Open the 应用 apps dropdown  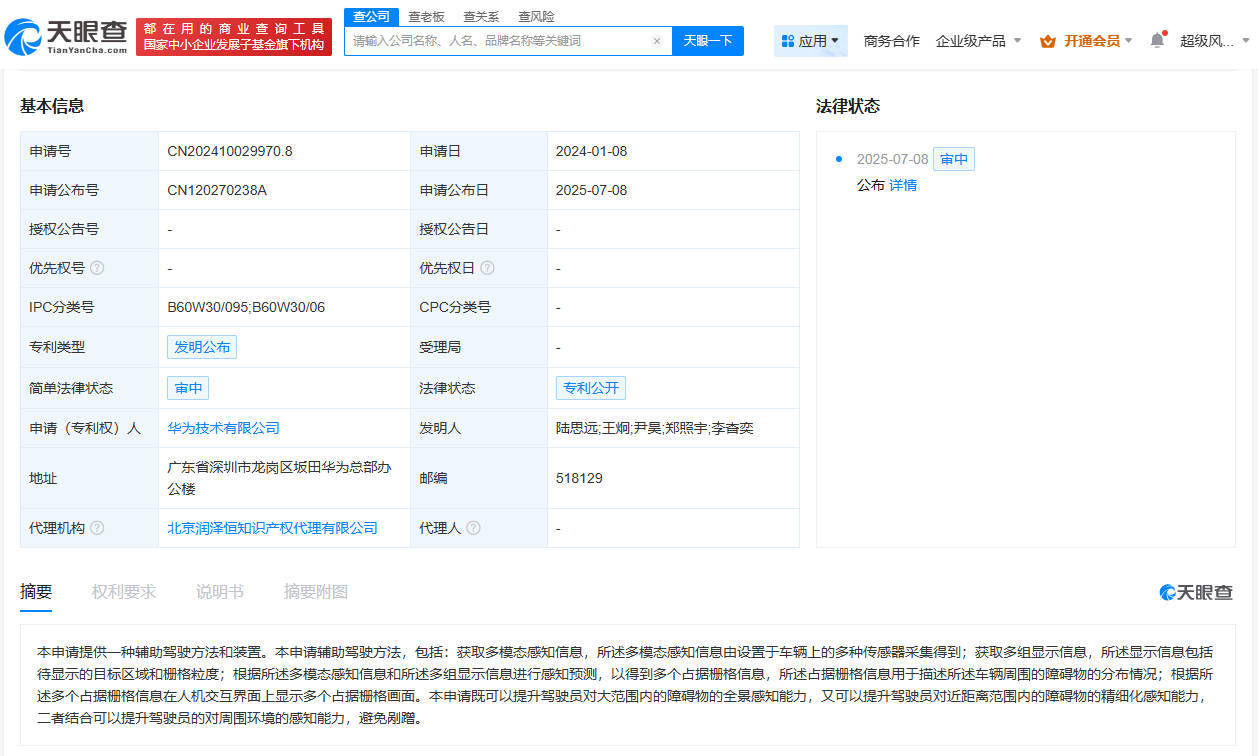coord(810,41)
